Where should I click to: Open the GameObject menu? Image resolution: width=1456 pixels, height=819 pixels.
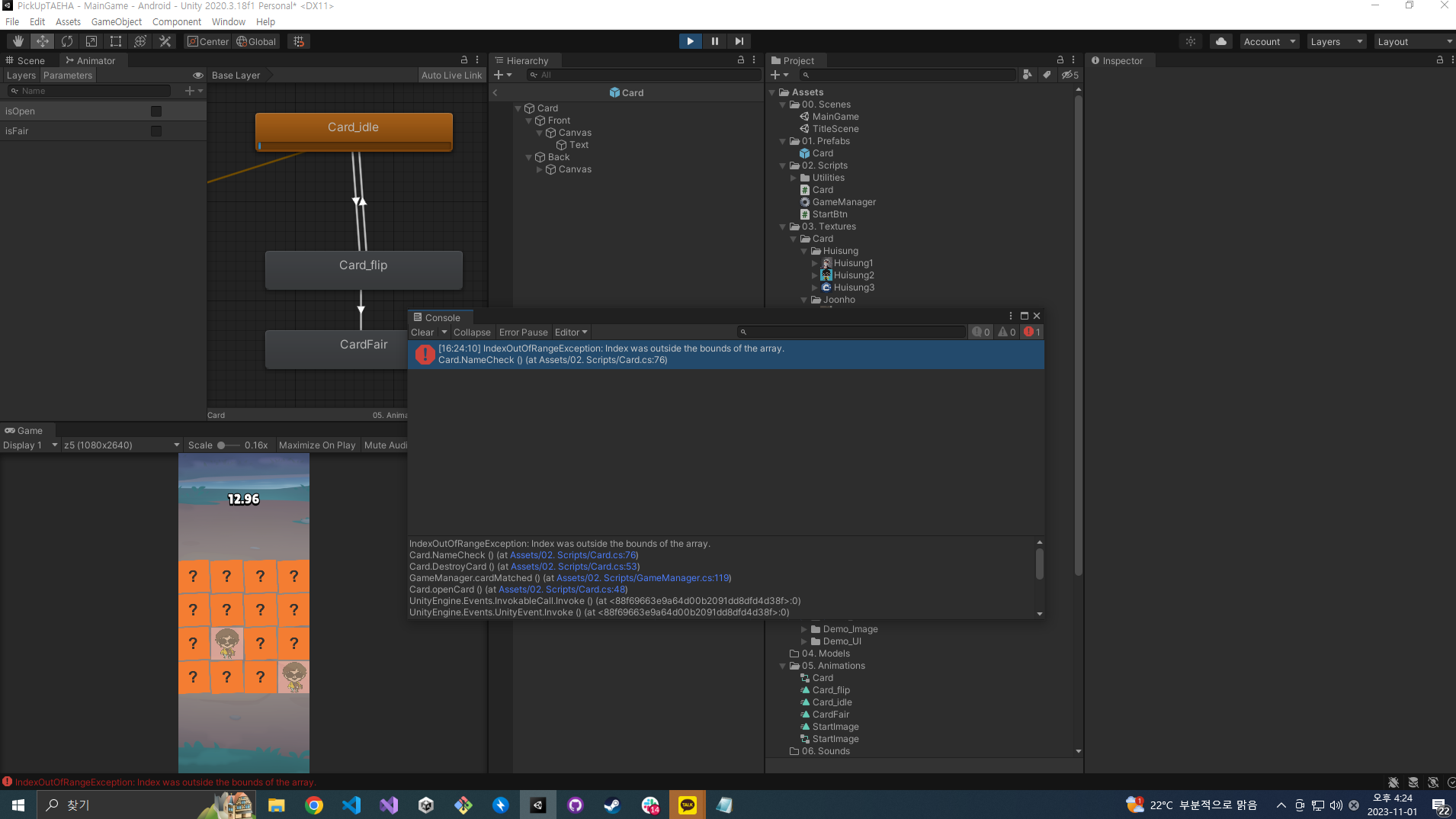click(x=116, y=22)
